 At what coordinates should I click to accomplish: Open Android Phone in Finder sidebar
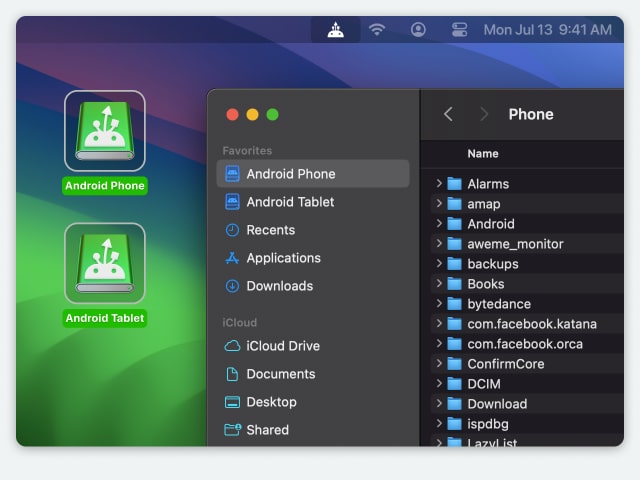pos(313,174)
